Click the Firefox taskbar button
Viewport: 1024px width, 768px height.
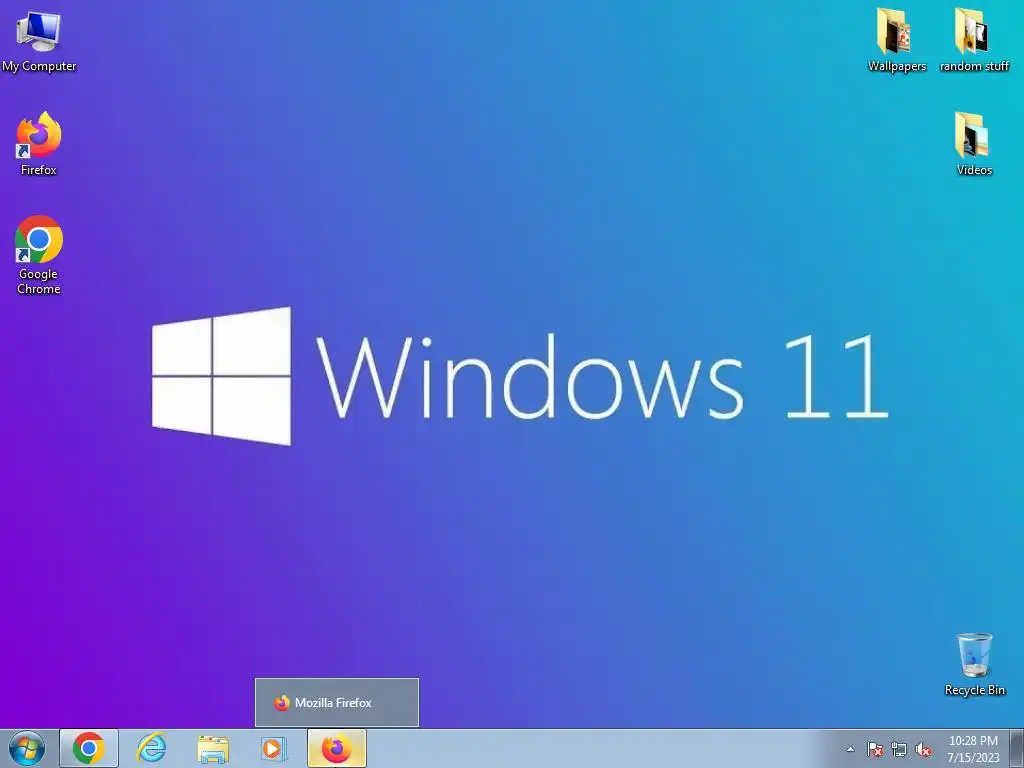[x=336, y=748]
